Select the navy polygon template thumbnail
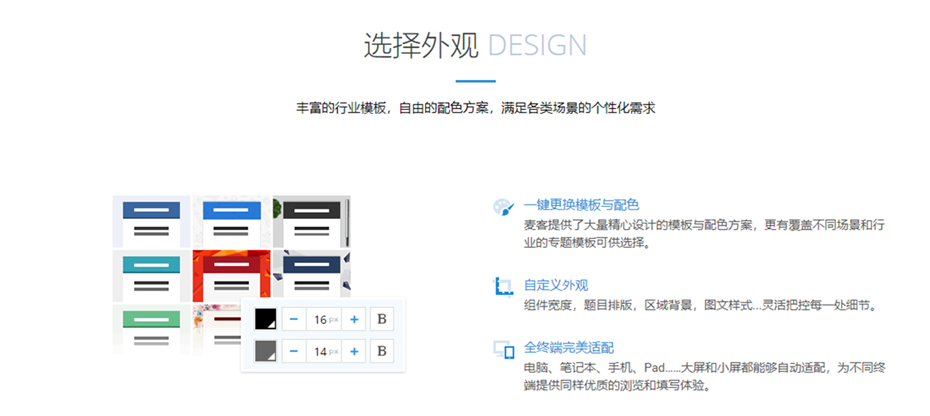930x416 pixels. (311, 273)
